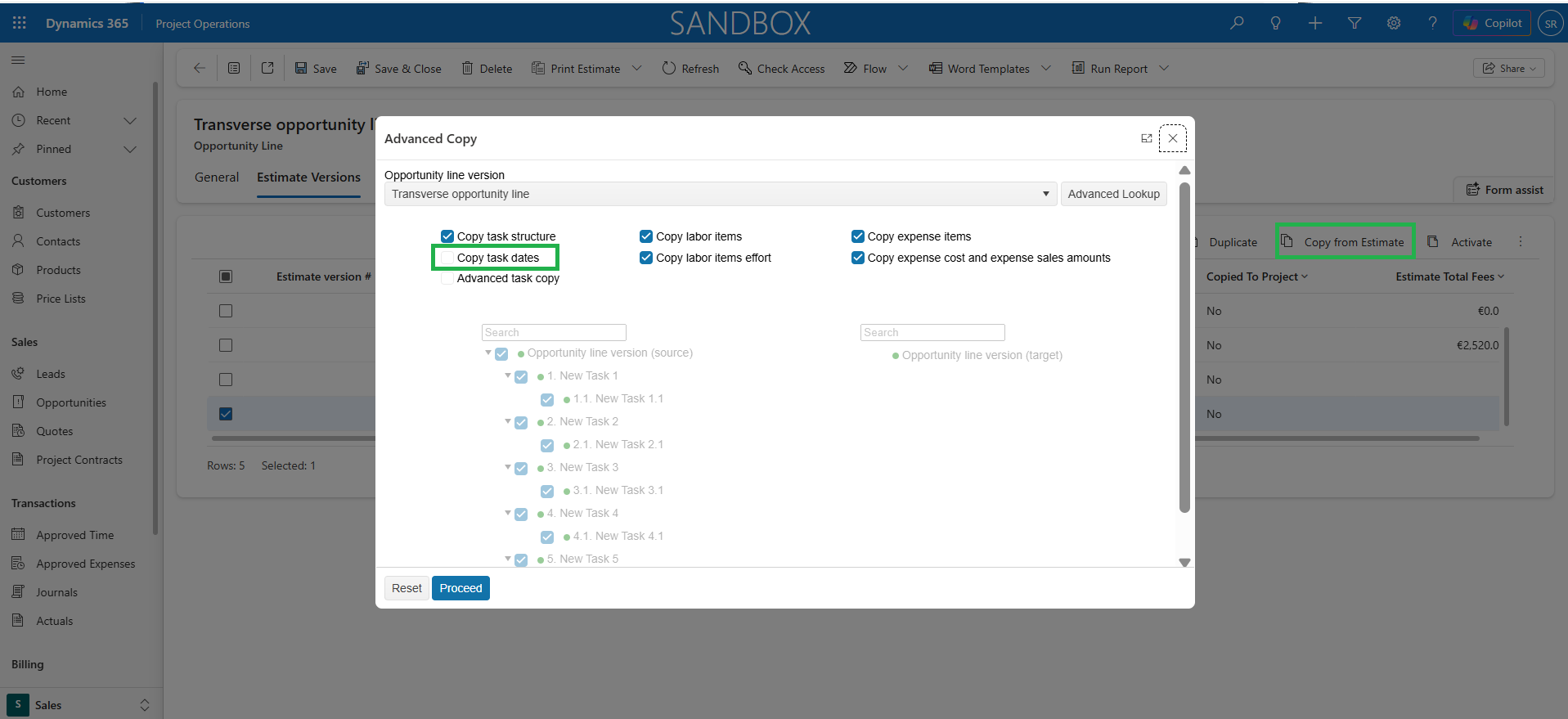This screenshot has width=1568, height=719.
Task: Click the plus quick create icon
Action: (x=1315, y=23)
